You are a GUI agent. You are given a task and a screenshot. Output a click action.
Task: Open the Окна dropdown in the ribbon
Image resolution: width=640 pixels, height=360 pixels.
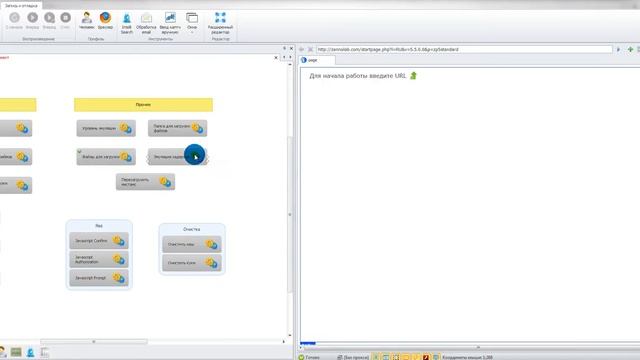(192, 23)
